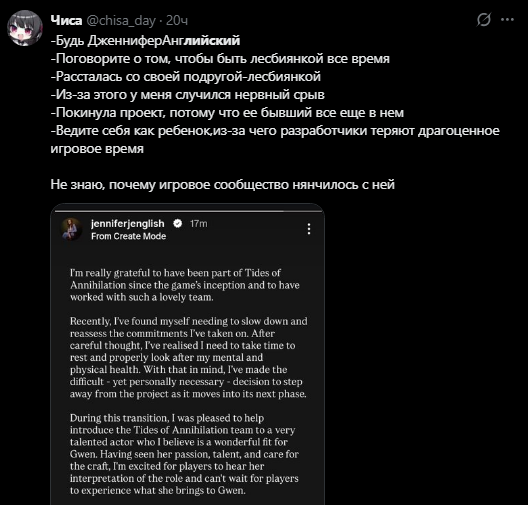
Task: Click jenniferjenglish's small story avatar
Action: point(72,229)
